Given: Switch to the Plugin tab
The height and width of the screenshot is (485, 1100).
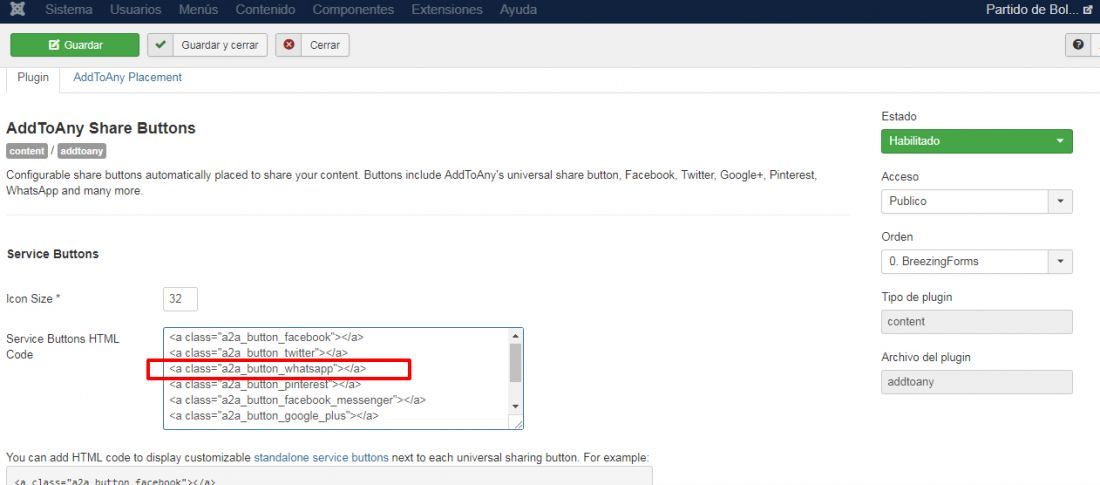Looking at the screenshot, I should tap(33, 78).
